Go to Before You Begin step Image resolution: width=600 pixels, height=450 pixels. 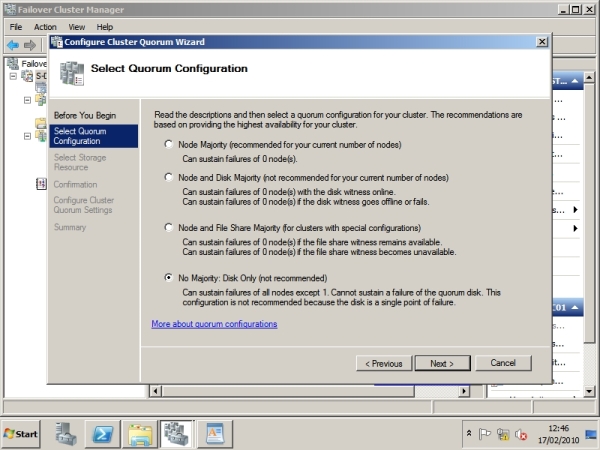85,115
